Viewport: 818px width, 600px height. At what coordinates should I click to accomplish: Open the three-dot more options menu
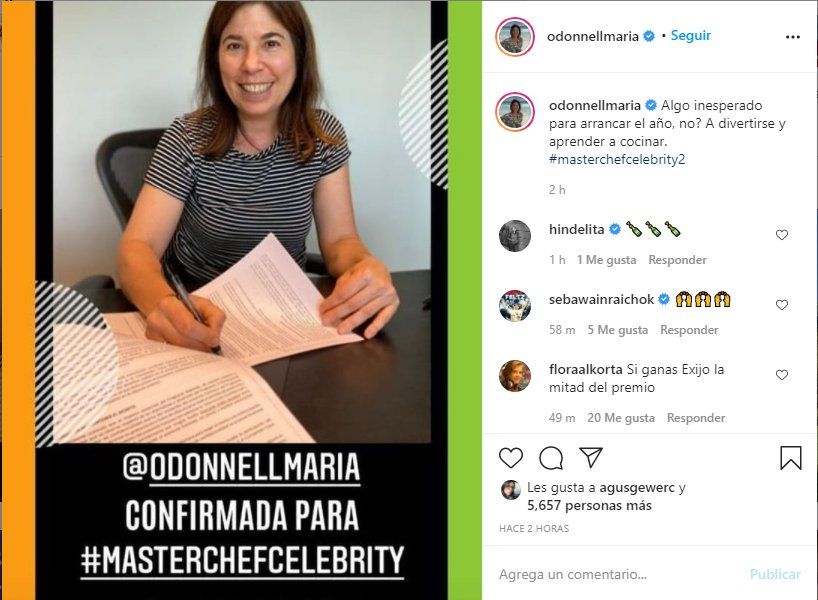coord(792,37)
